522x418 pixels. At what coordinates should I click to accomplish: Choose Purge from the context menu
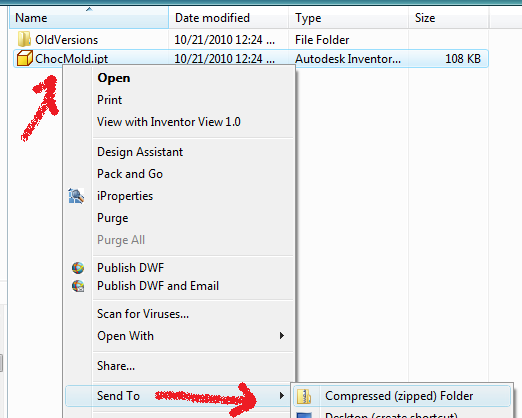coord(113,218)
